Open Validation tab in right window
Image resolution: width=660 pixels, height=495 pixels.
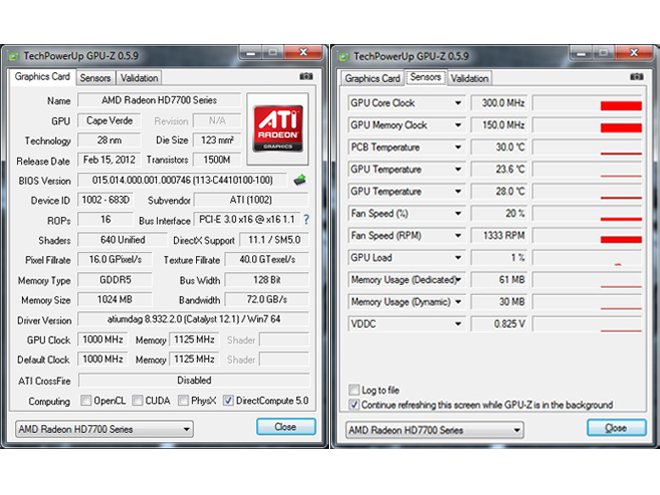(x=469, y=78)
